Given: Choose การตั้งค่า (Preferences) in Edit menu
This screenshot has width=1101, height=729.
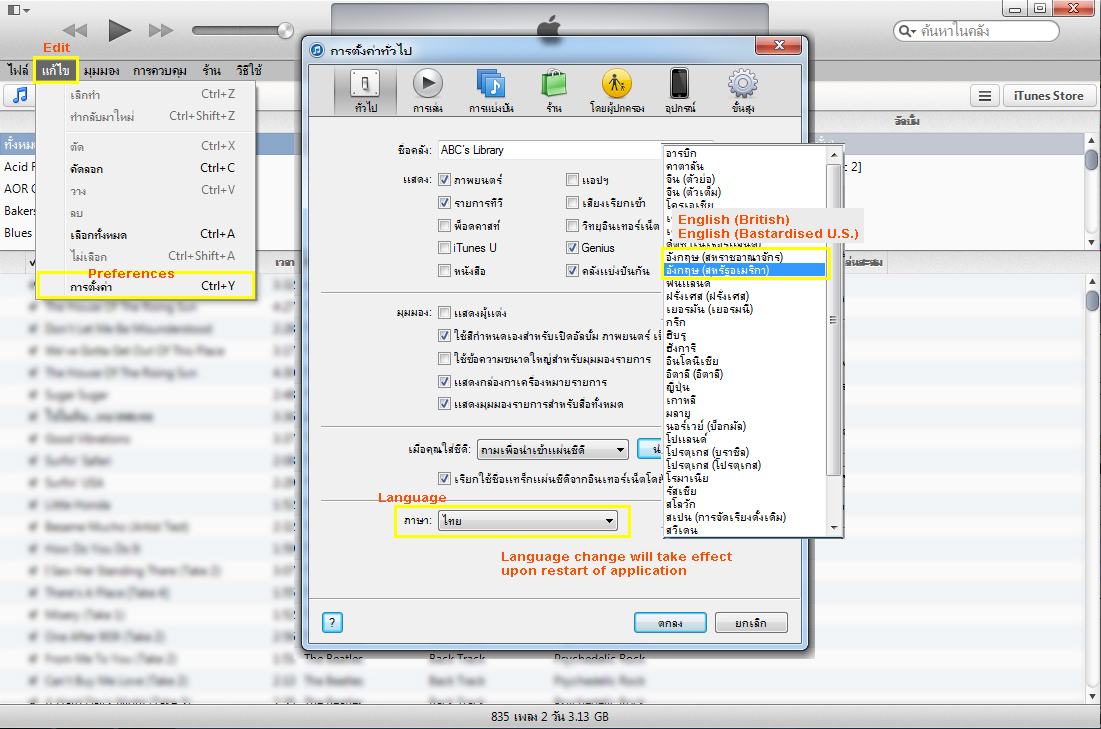Looking at the screenshot, I should [x=146, y=286].
